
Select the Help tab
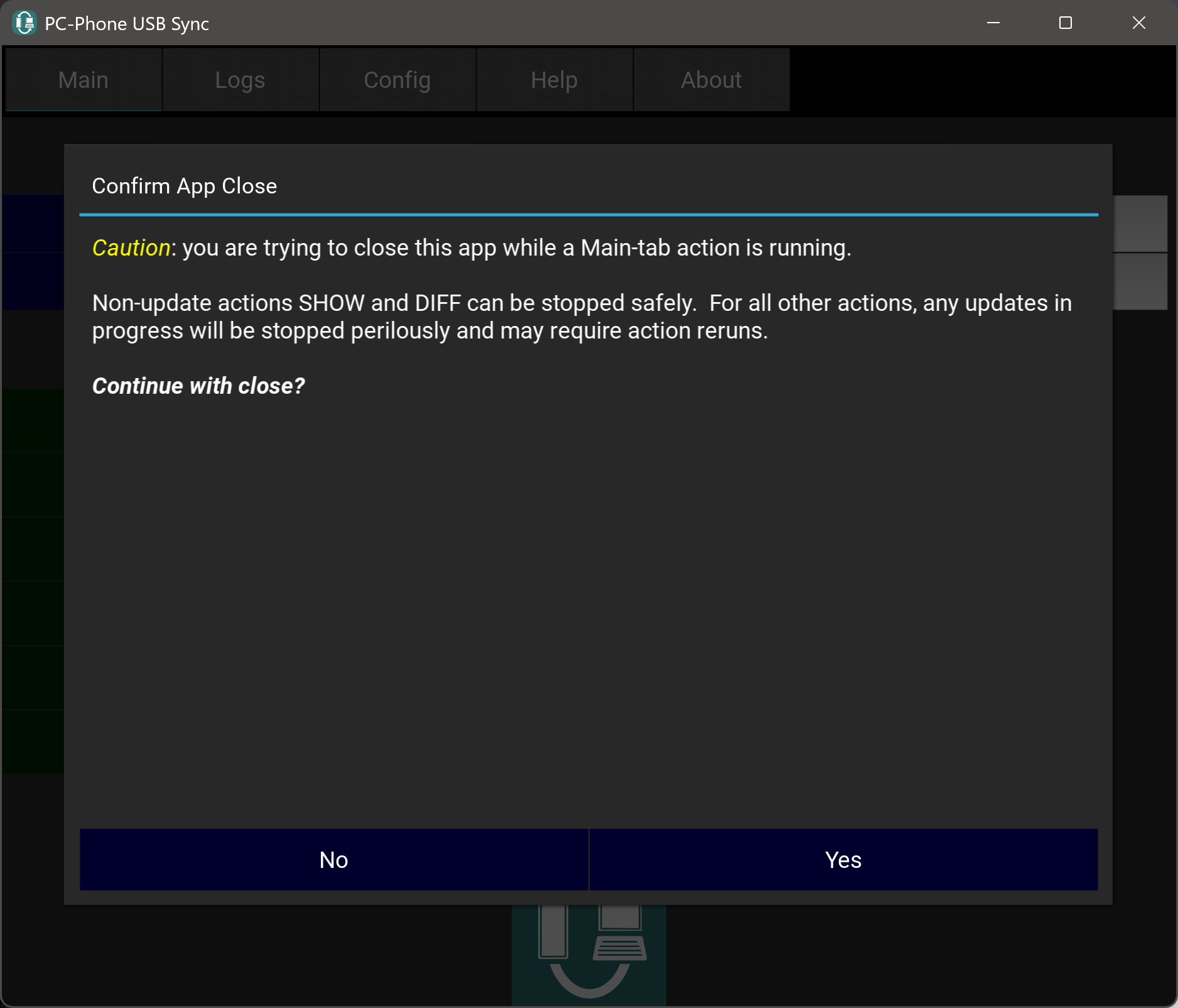(554, 80)
